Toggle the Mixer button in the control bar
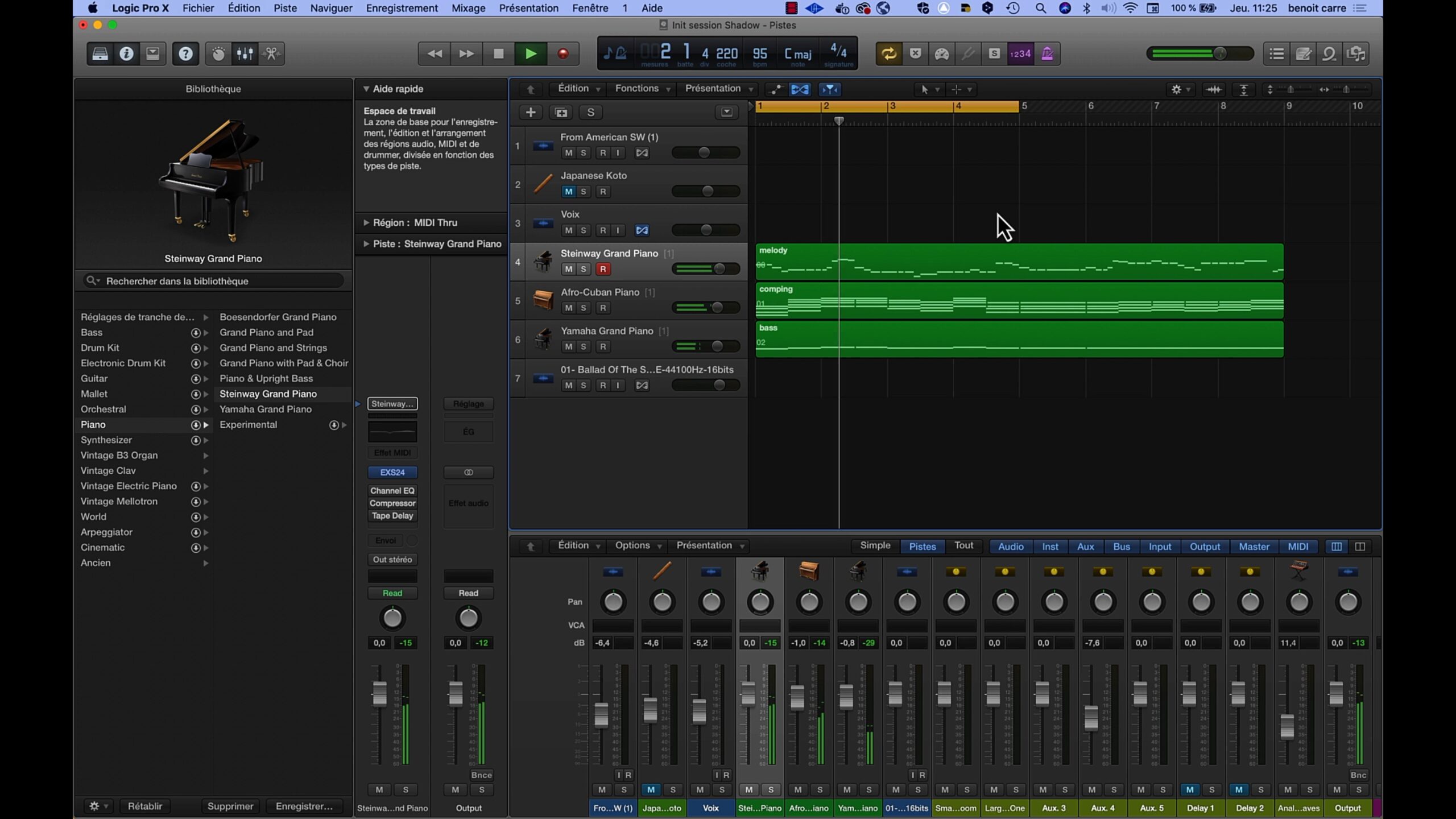1456x819 pixels. click(x=245, y=53)
